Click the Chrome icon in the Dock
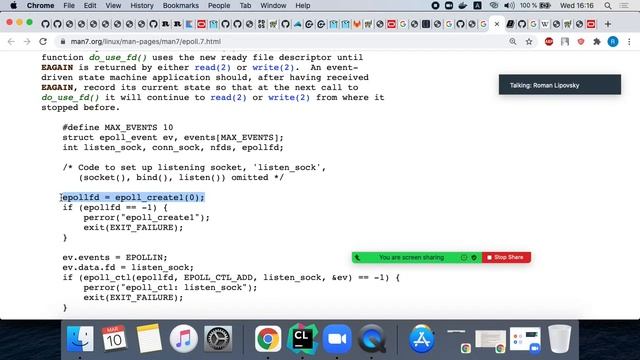Image resolution: width=640 pixels, height=360 pixels. pyautogui.click(x=268, y=339)
